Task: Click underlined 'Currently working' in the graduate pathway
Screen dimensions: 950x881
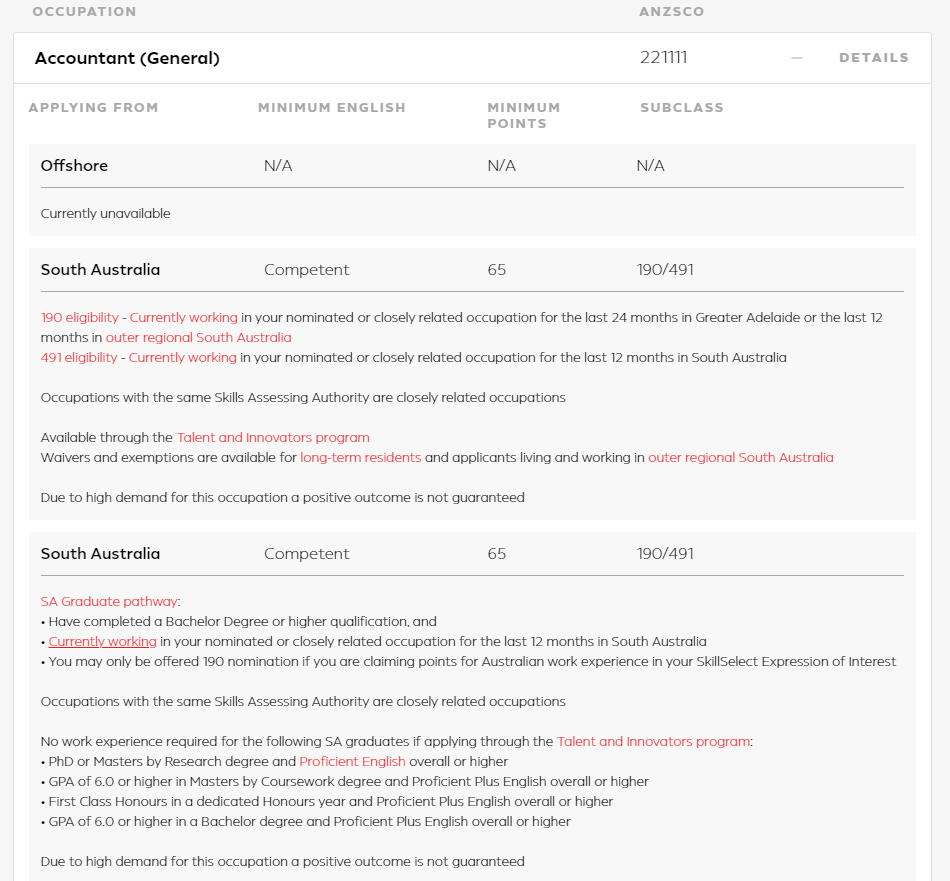Action: pyautogui.click(x=103, y=641)
